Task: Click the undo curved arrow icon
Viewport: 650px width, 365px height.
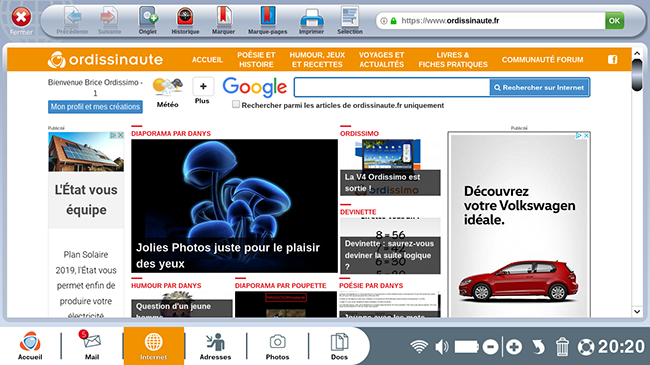Action: coord(538,347)
